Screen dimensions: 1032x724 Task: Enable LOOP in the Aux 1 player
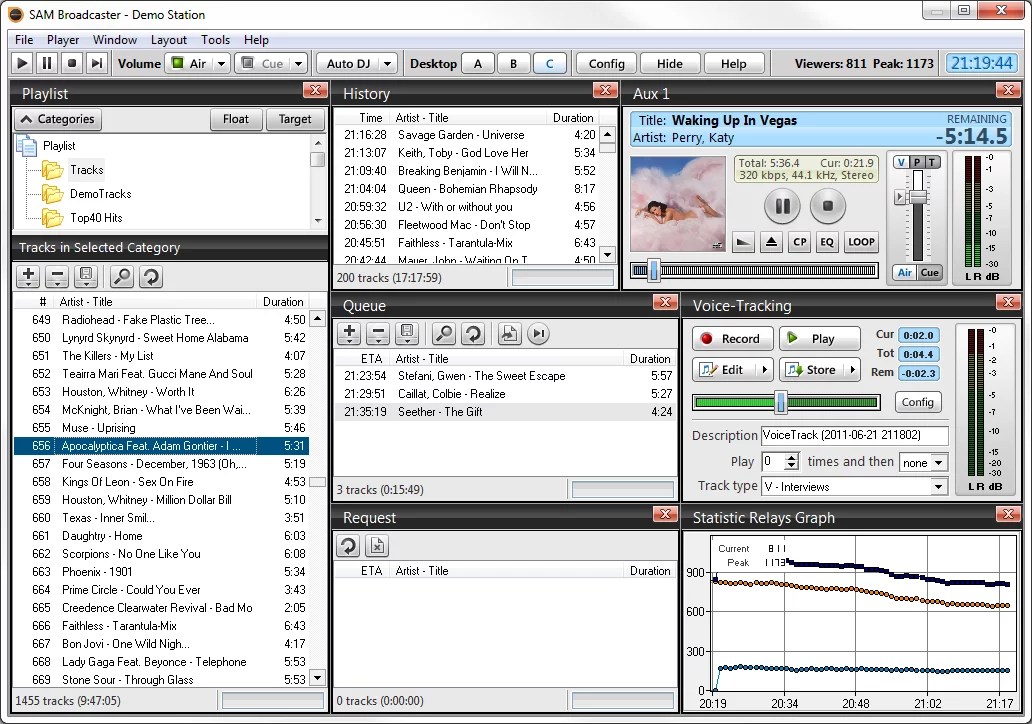[860, 242]
